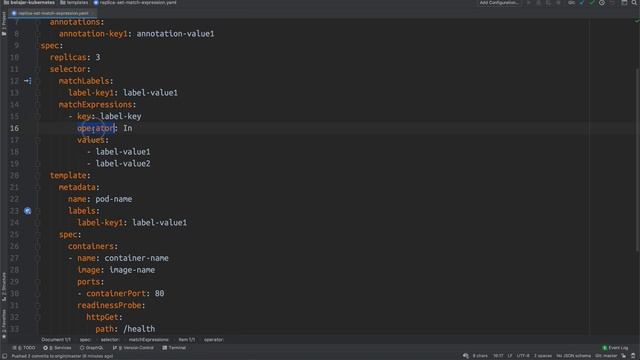The height and width of the screenshot is (360, 640).
Task: Click 'matchExpressions:' on line 14
Action: point(97,104)
